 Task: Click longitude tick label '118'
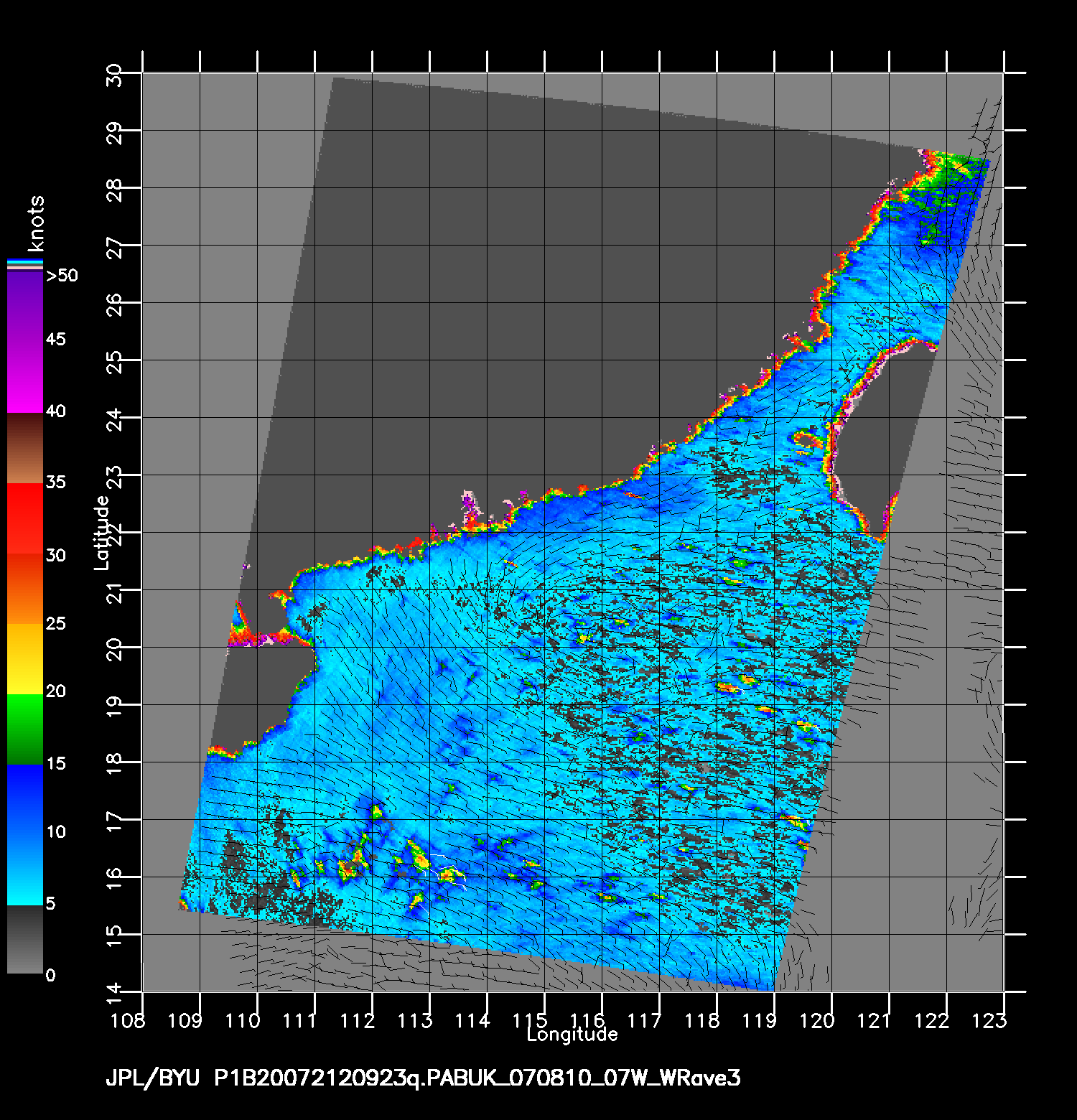(x=704, y=1020)
